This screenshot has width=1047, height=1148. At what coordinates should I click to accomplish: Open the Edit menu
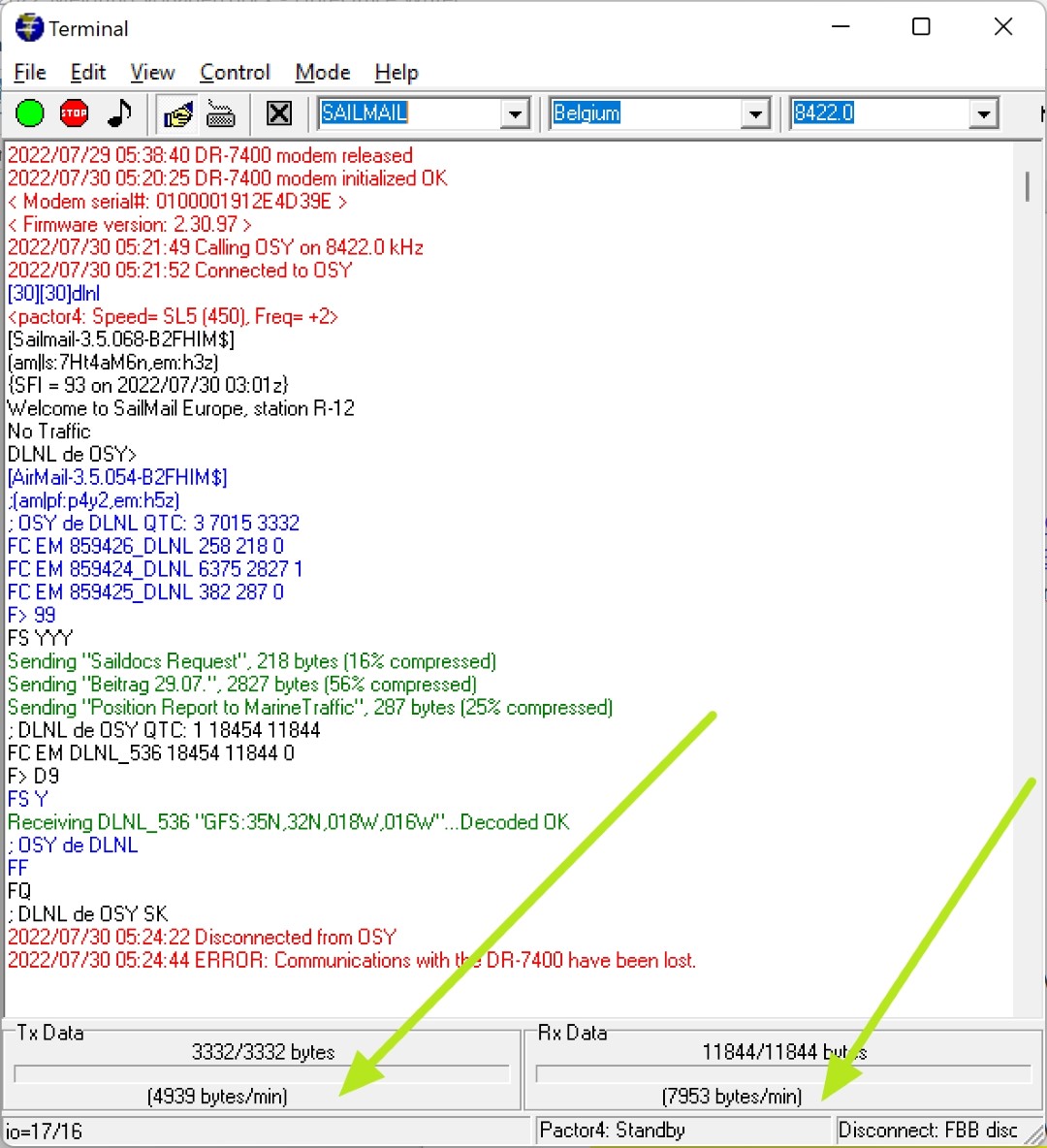pyautogui.click(x=88, y=73)
